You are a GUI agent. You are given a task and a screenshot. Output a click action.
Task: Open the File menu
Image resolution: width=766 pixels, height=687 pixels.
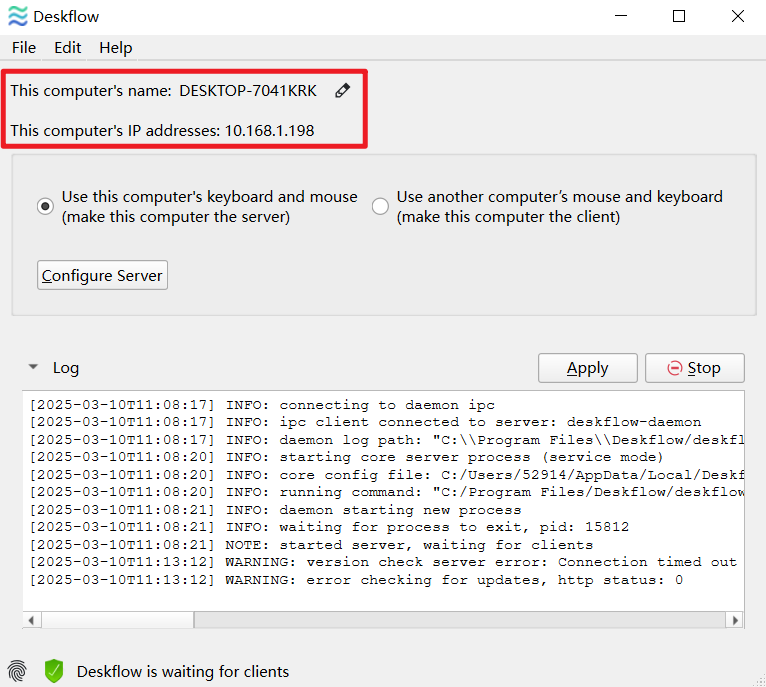coord(24,48)
